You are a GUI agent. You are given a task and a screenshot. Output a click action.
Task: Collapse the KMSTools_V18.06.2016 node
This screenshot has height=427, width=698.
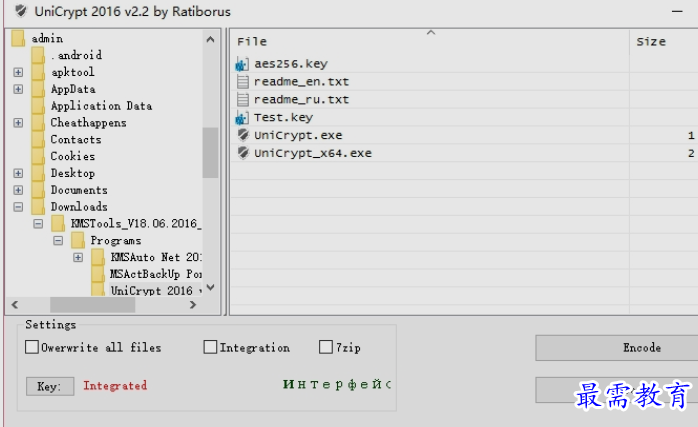[x=38, y=224]
